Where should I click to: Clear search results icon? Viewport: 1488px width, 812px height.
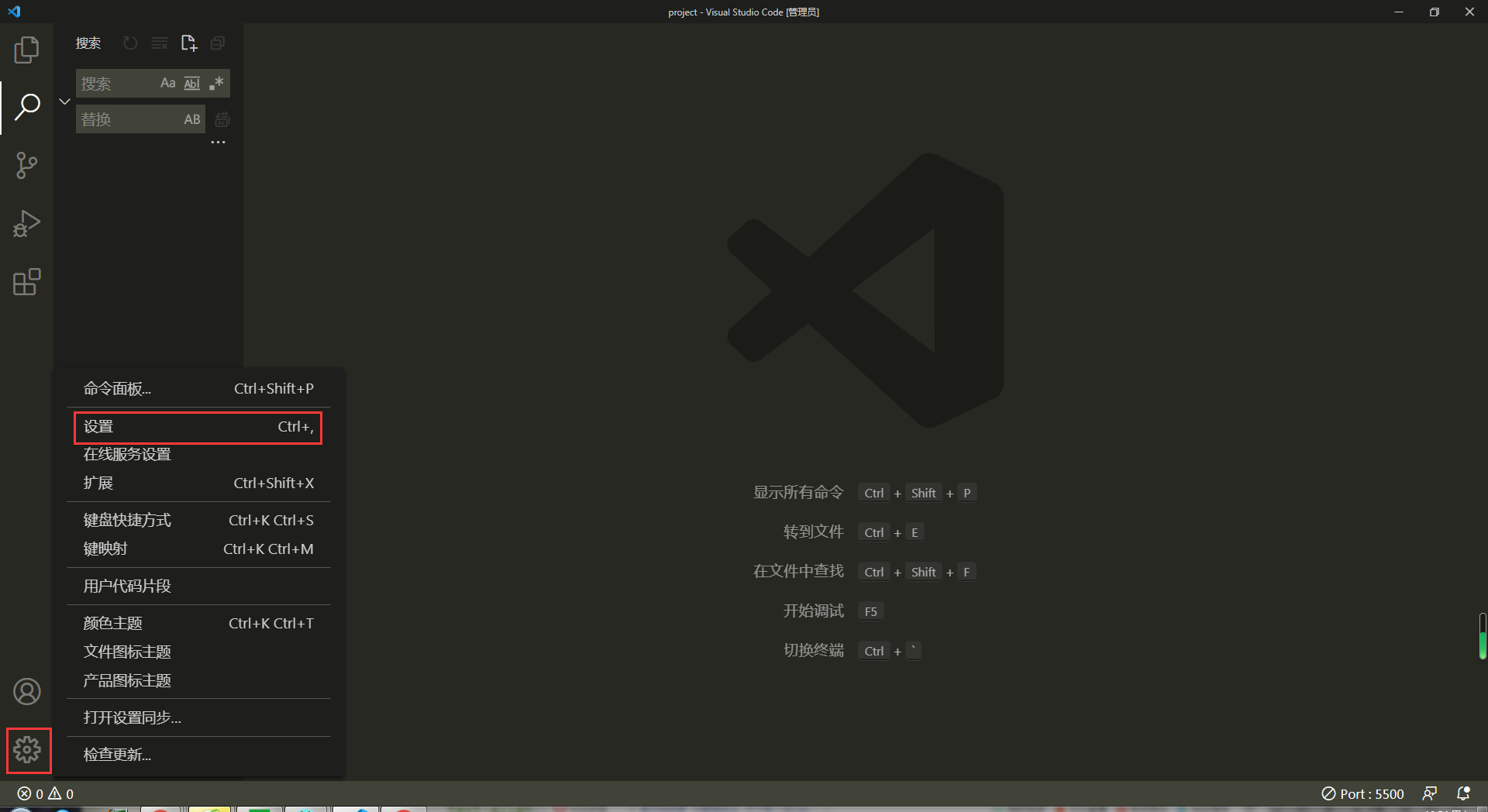click(x=160, y=43)
